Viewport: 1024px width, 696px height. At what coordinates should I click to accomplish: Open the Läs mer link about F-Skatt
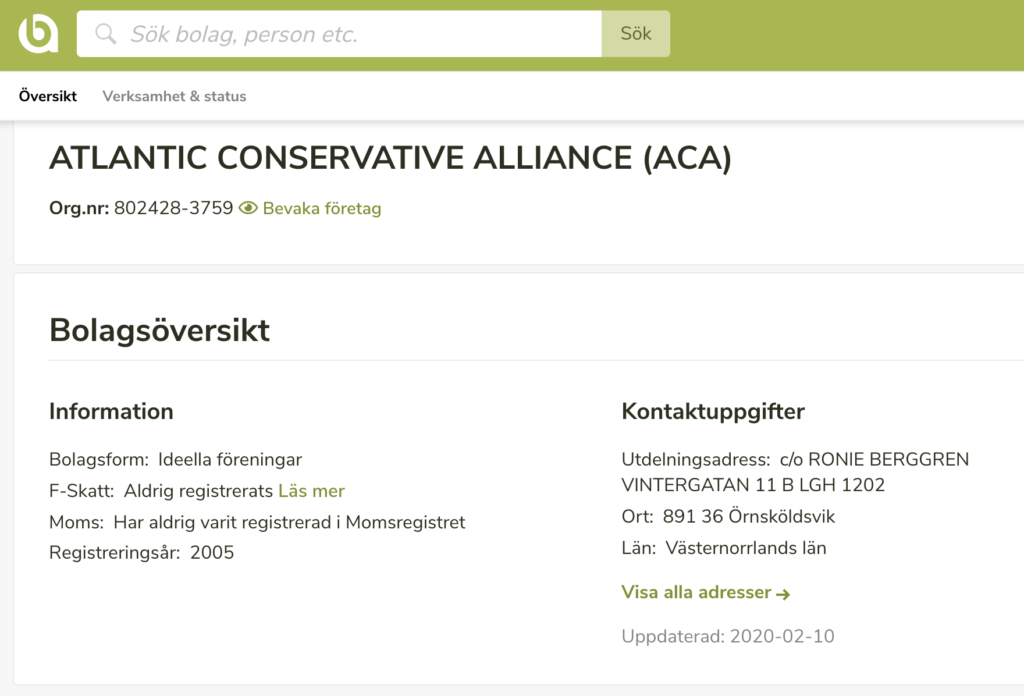click(312, 491)
